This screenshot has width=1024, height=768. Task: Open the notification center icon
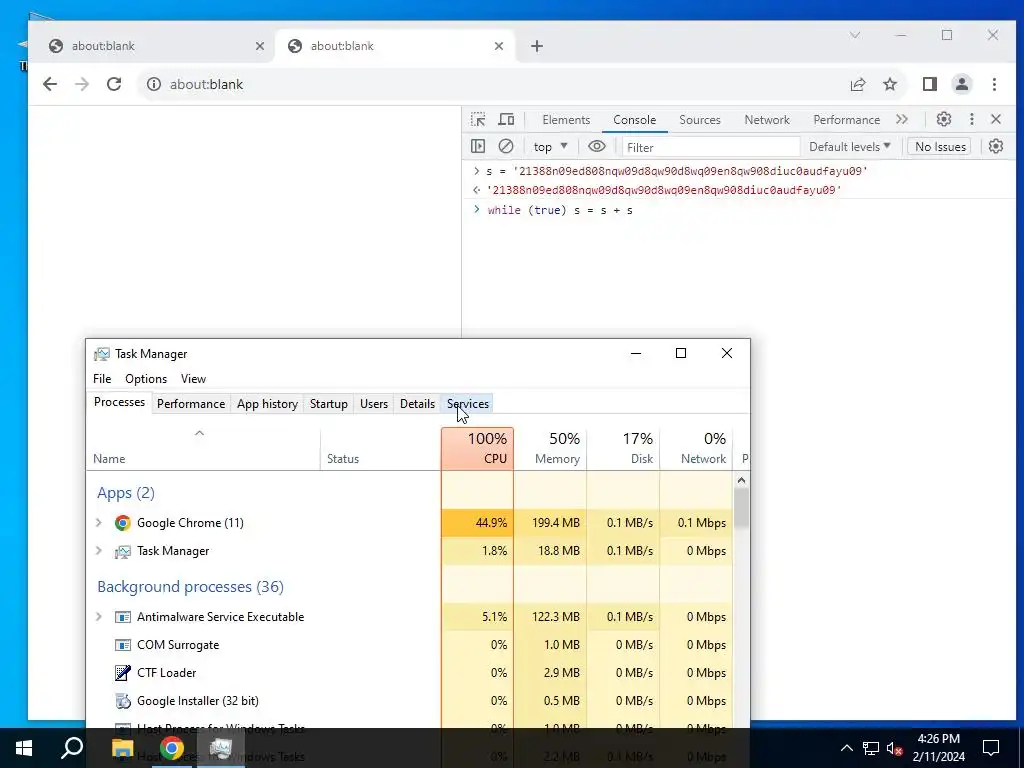click(991, 748)
